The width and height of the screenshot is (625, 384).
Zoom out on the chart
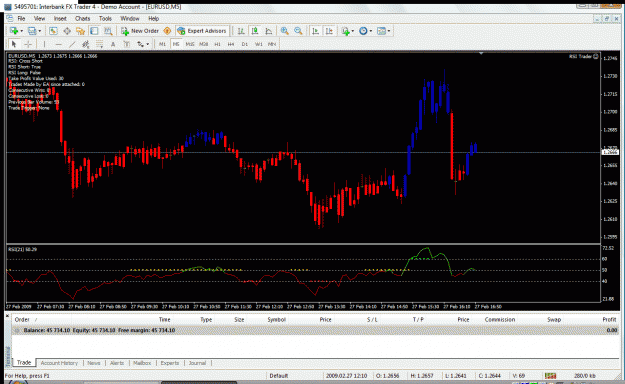click(298, 31)
